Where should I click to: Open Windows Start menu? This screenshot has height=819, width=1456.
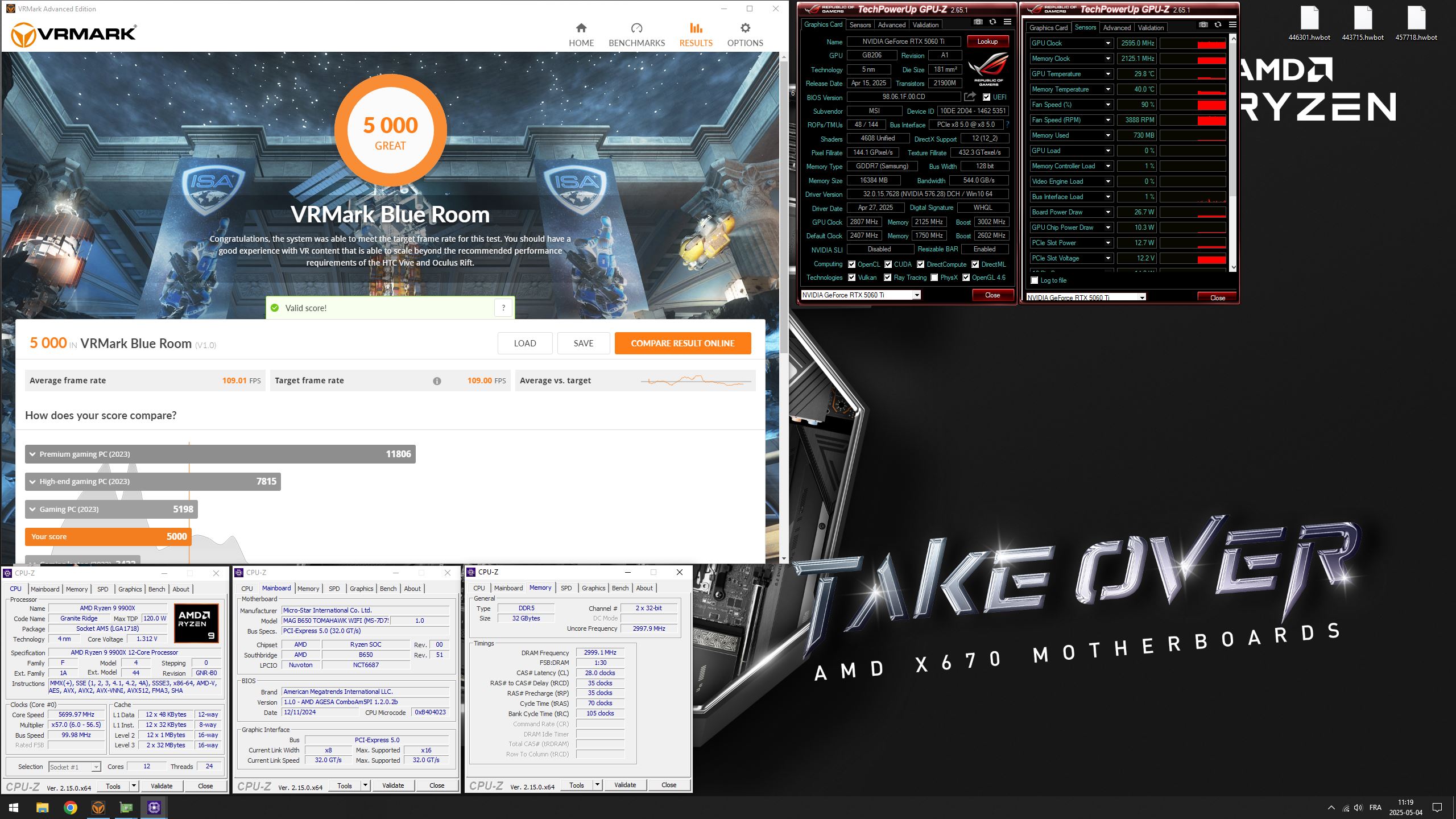(14, 808)
